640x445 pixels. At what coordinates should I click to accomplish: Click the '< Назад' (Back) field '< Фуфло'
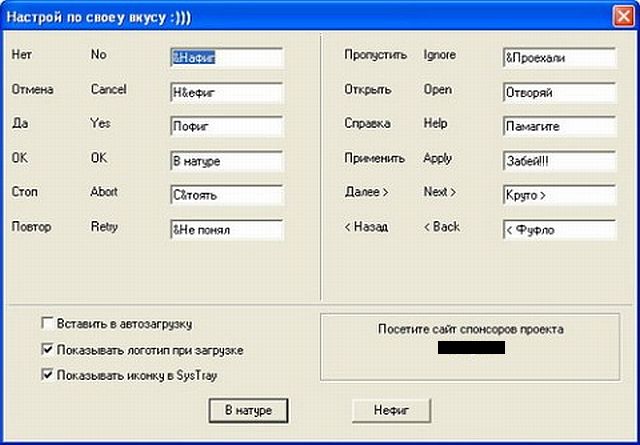[x=559, y=230]
